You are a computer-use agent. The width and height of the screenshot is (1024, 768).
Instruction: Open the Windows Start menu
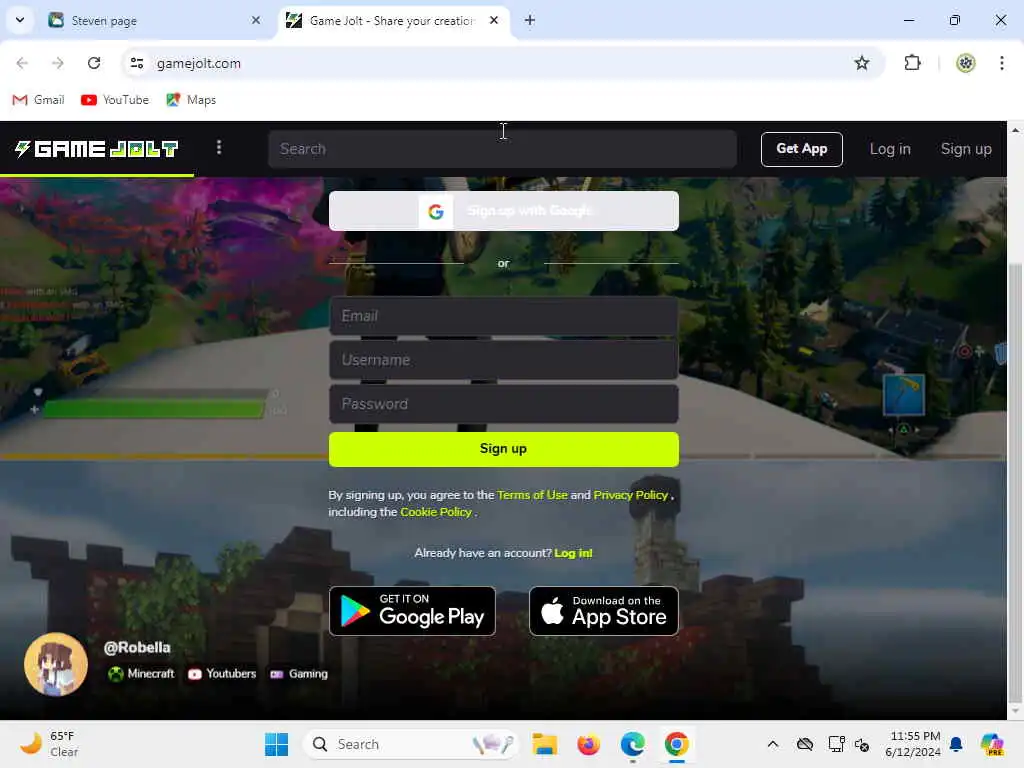coord(277,744)
